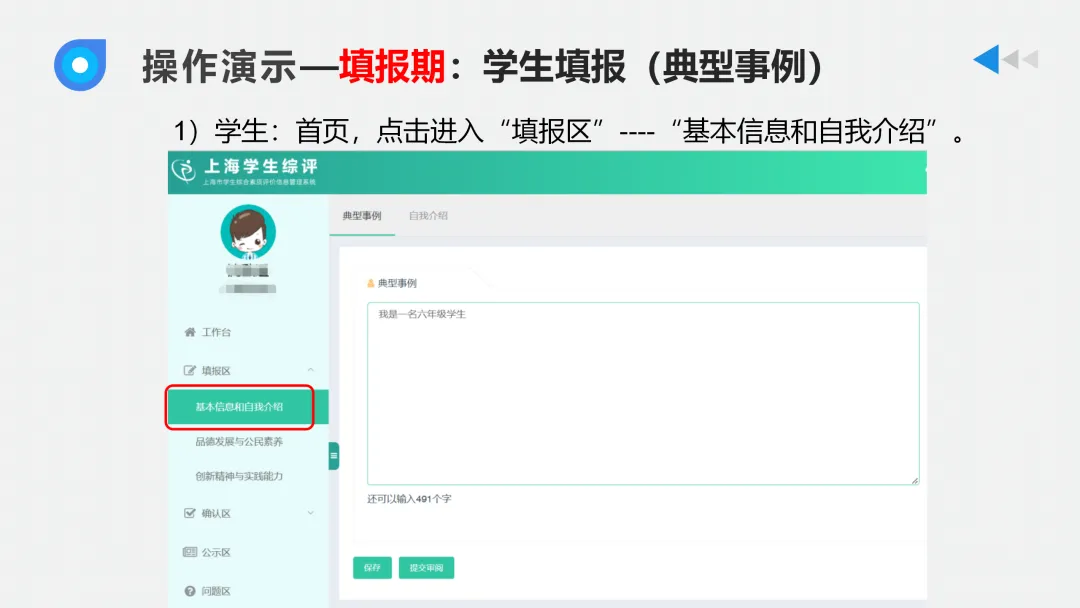
Task: Click the large blue back arrow at top right
Action: pyautogui.click(x=988, y=59)
